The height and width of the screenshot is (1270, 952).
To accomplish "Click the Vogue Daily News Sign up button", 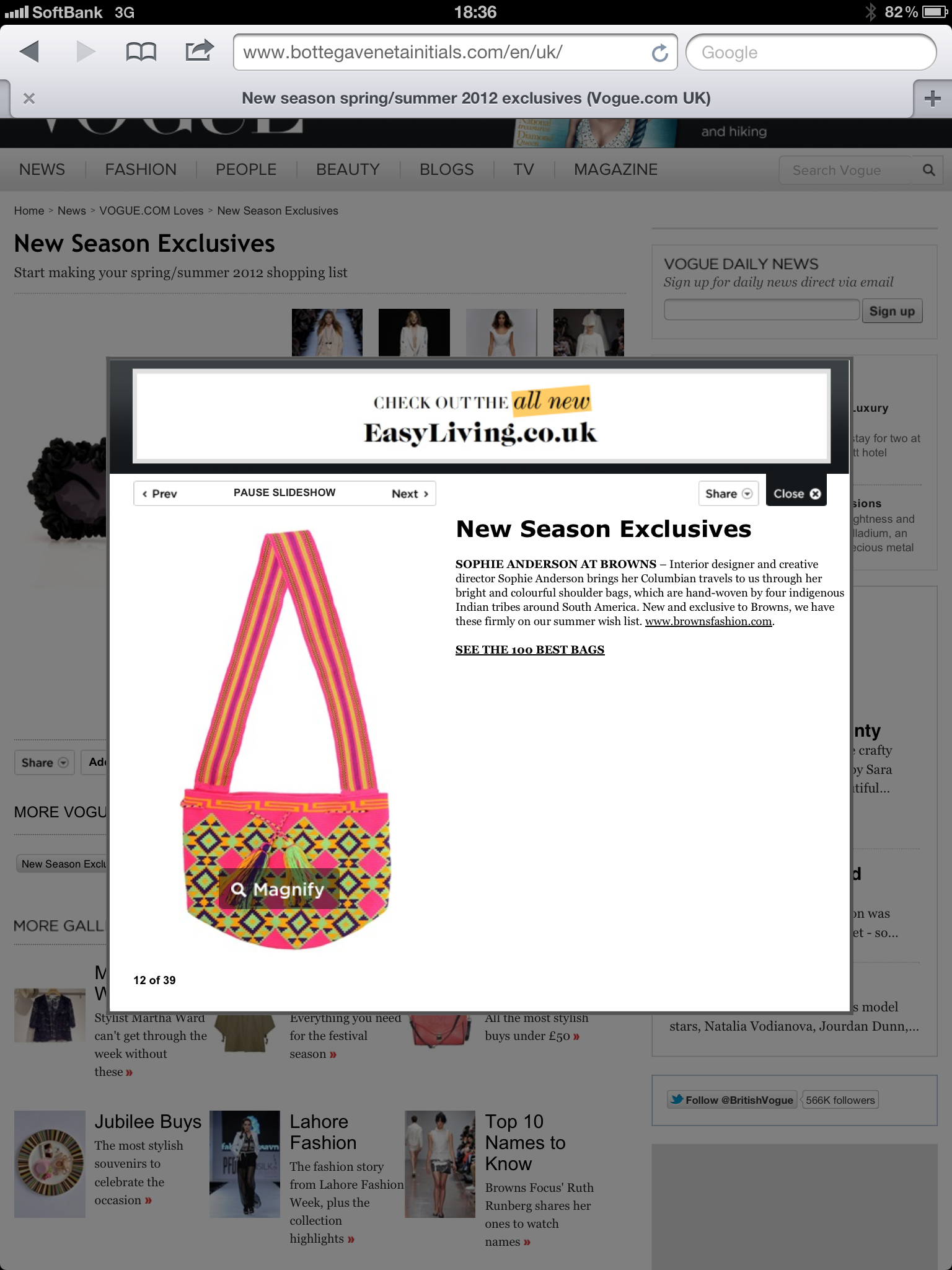I will 892,311.
